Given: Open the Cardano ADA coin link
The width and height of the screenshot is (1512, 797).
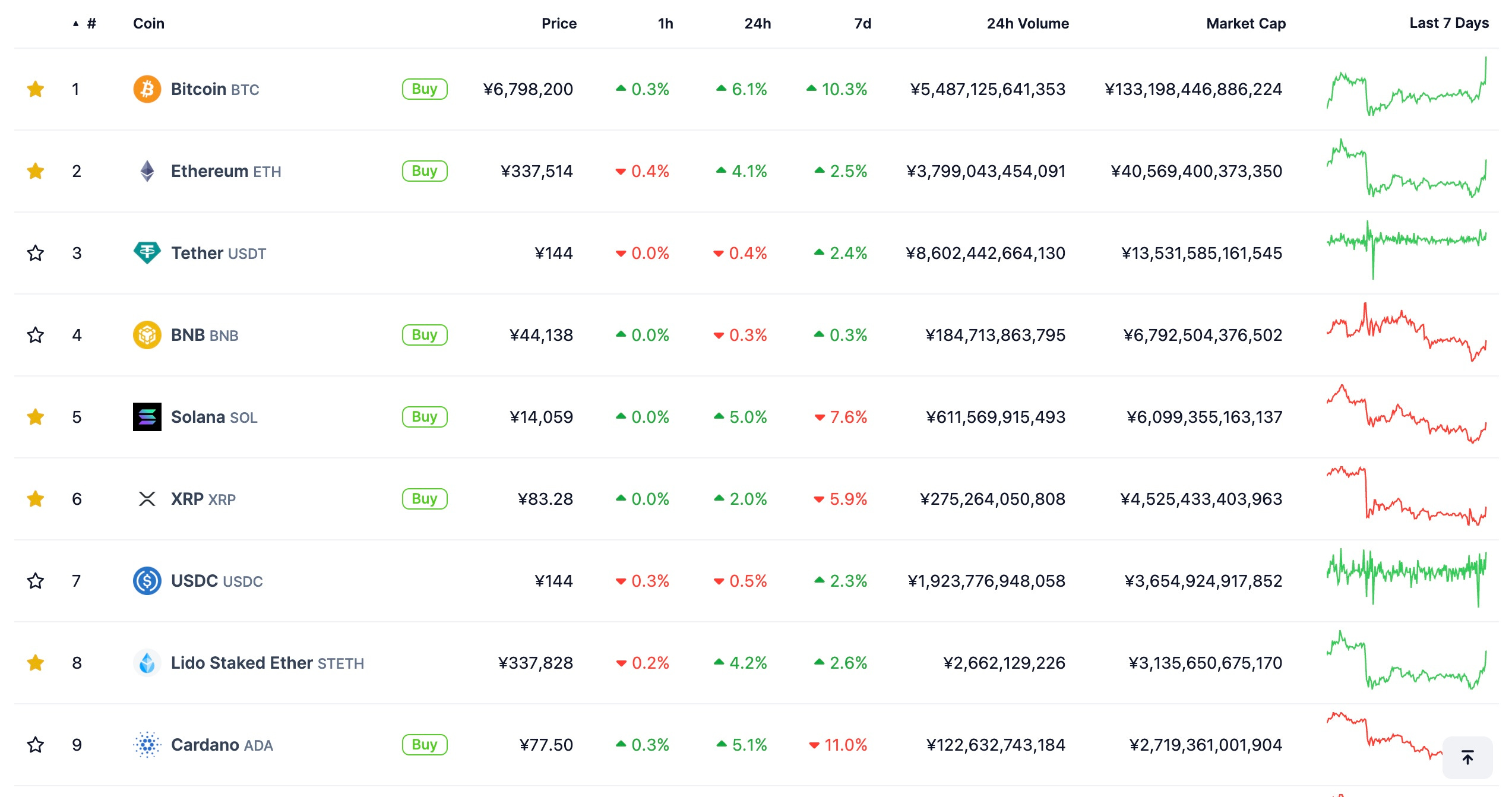Looking at the screenshot, I should click(222, 745).
